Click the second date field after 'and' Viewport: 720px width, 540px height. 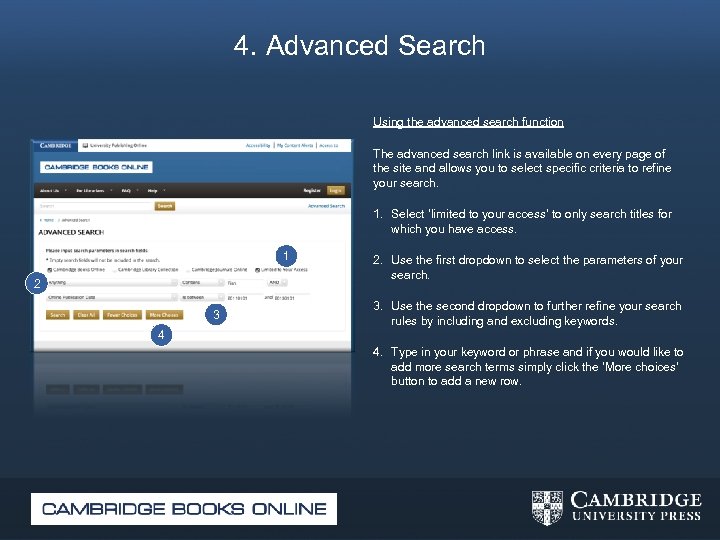292,298
